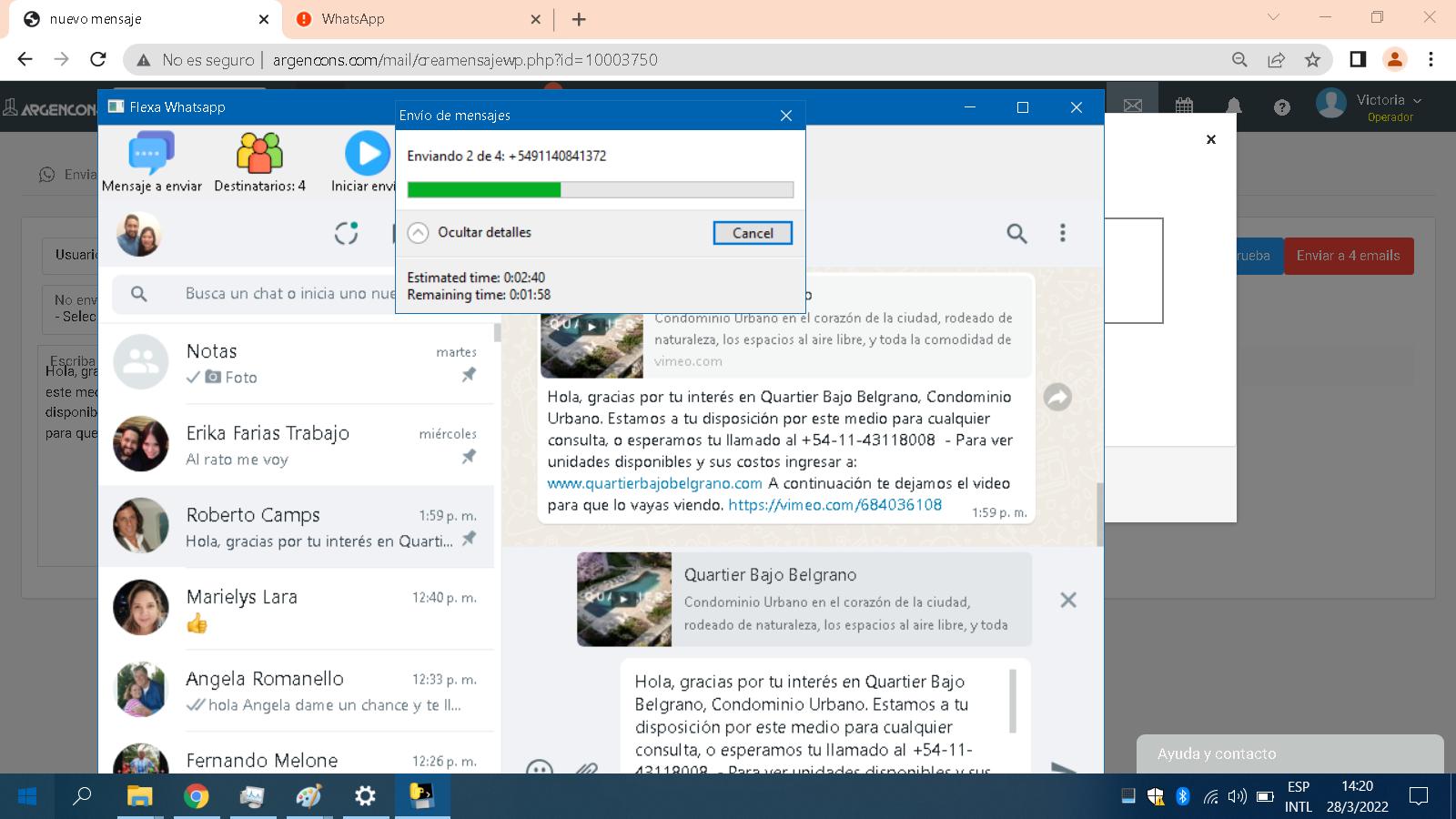
Task: Open Settings gear in taskbar
Action: [365, 796]
